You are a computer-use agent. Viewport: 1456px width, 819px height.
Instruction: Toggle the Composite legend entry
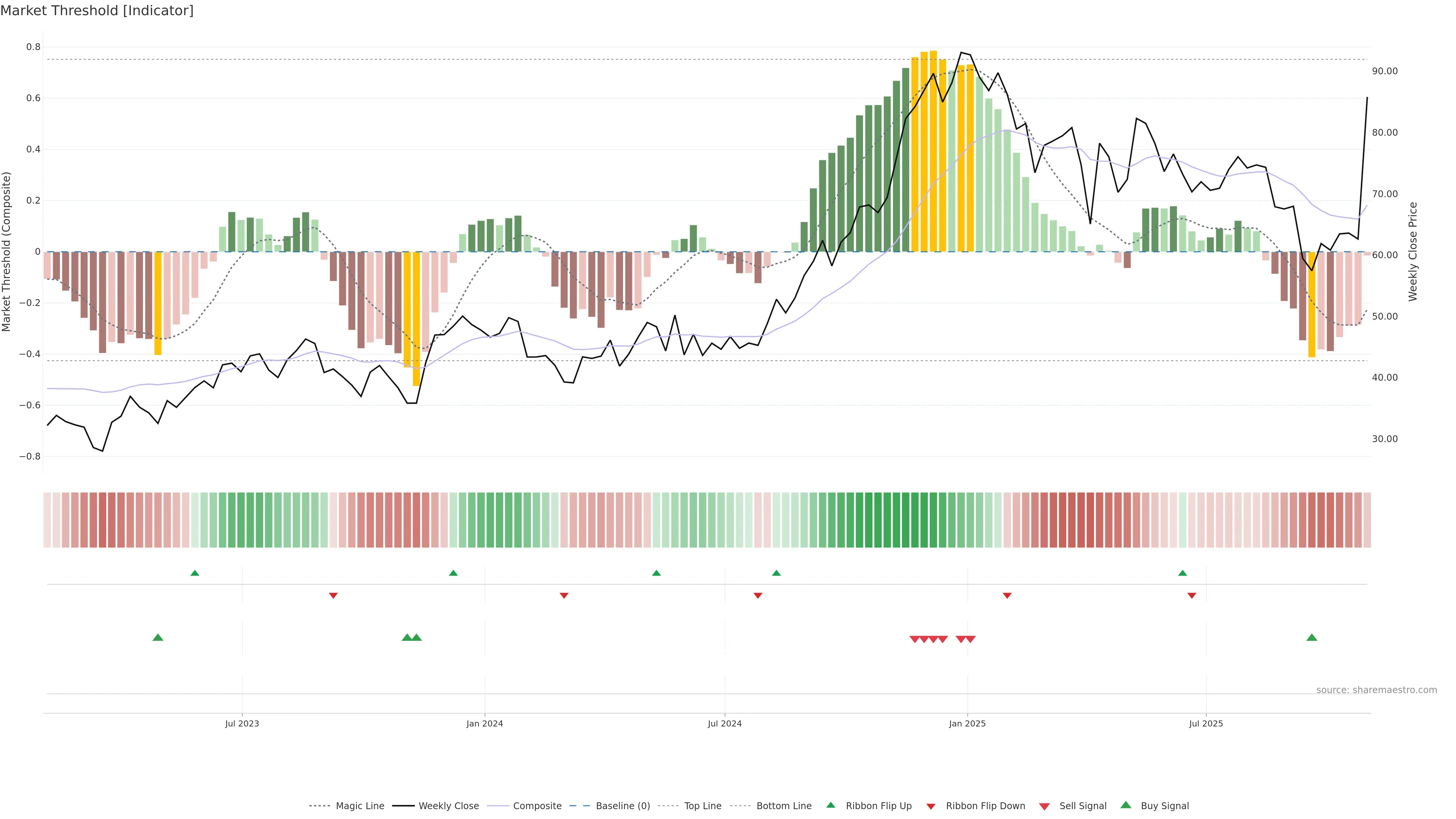[x=537, y=806]
